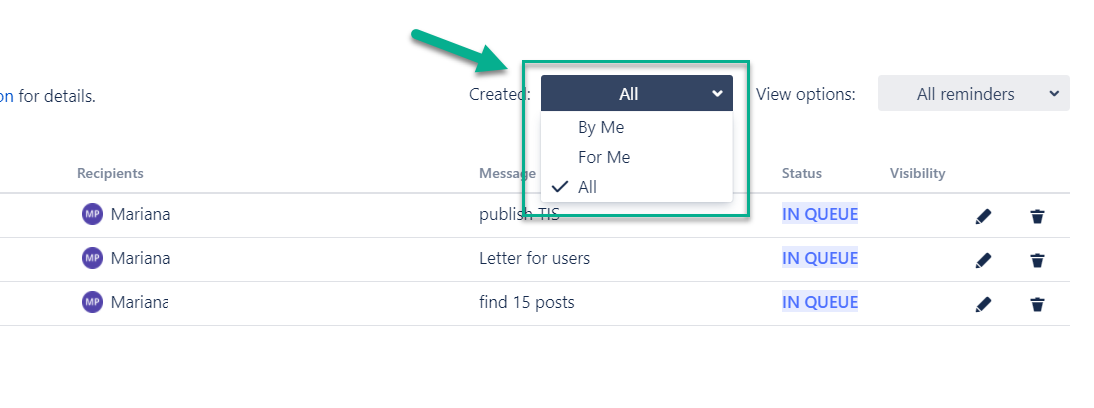The width and height of the screenshot is (1094, 408).
Task: Click the Visibility column header
Action: point(917,173)
